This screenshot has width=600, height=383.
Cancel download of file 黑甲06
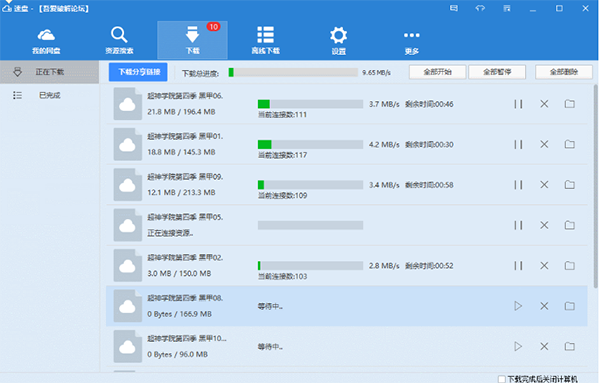(544, 104)
